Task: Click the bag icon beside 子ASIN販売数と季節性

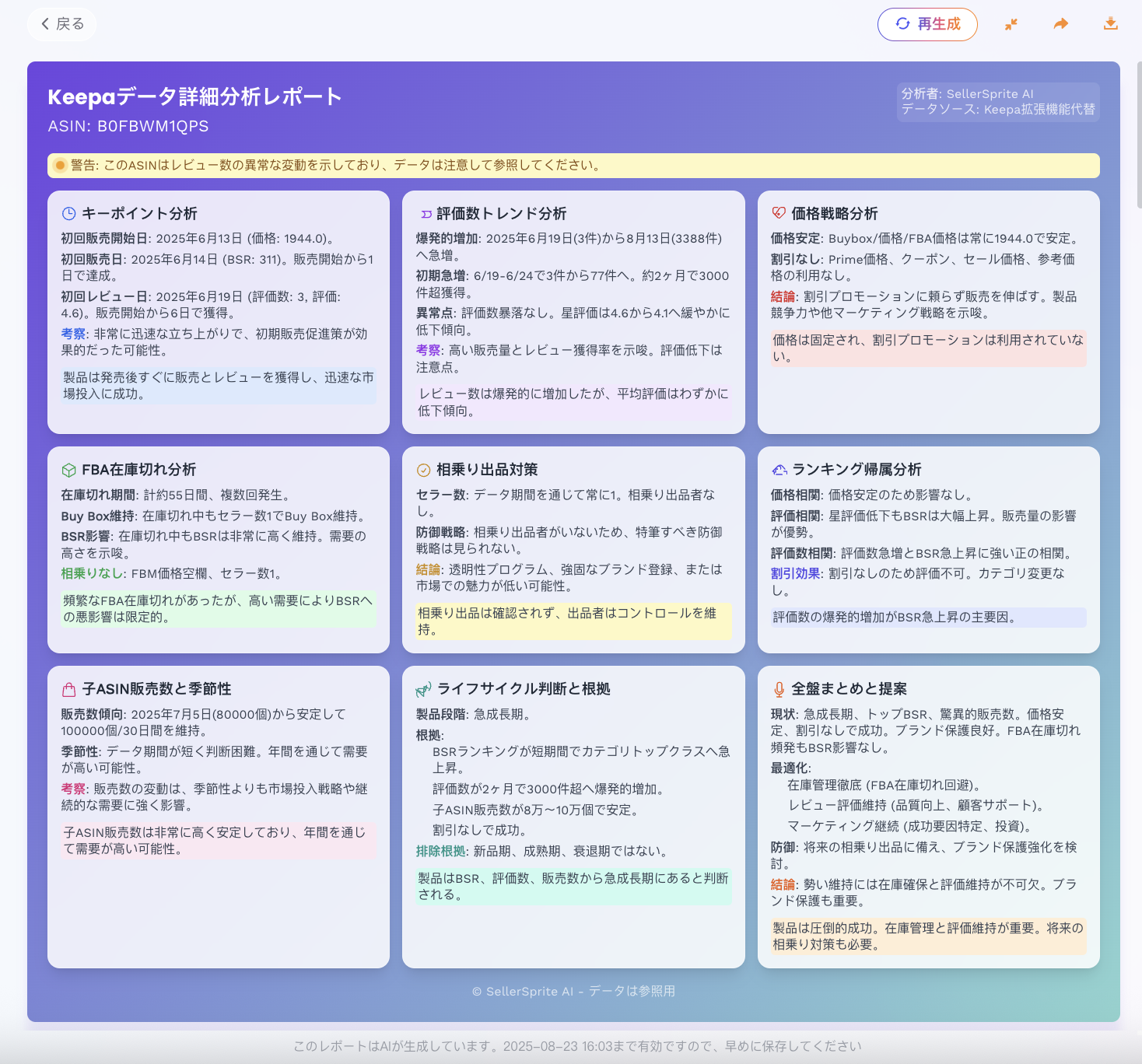Action: (x=68, y=689)
